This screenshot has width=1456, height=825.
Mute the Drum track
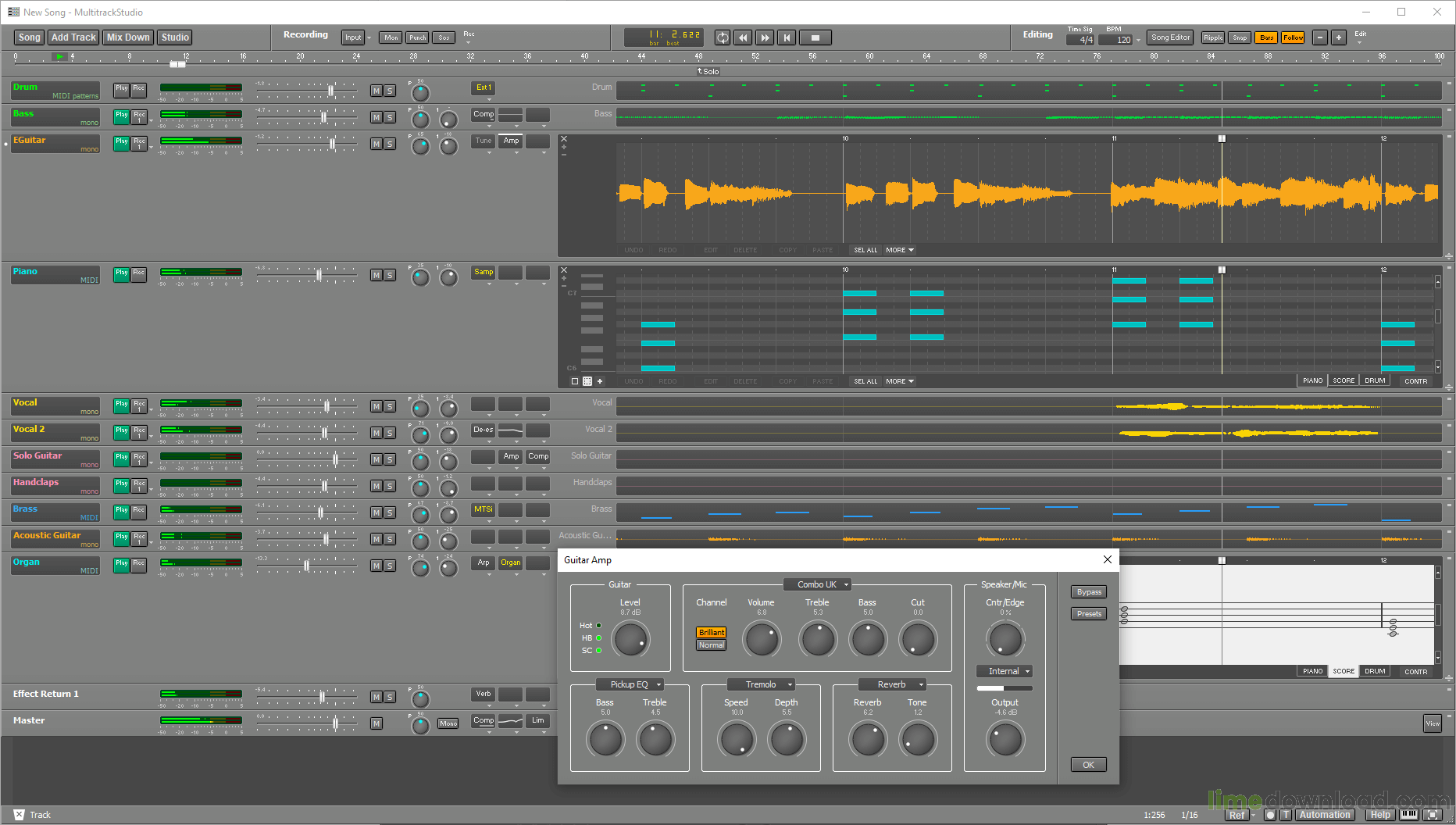coord(376,91)
